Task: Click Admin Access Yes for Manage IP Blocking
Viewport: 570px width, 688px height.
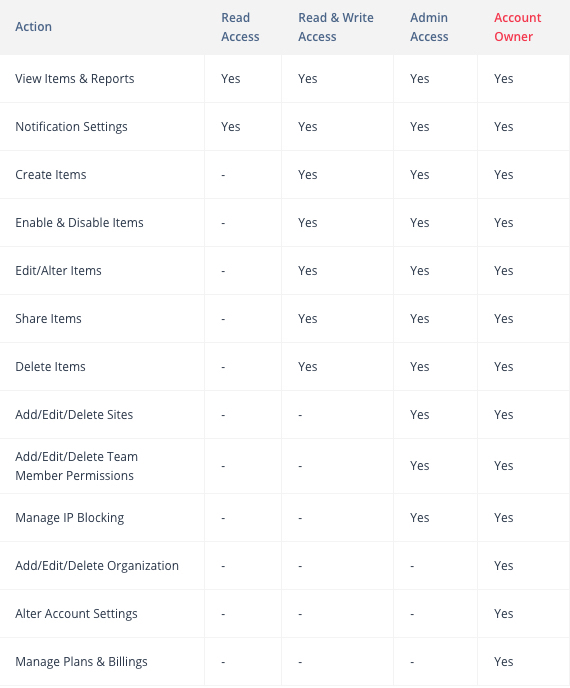Action: pyautogui.click(x=419, y=518)
